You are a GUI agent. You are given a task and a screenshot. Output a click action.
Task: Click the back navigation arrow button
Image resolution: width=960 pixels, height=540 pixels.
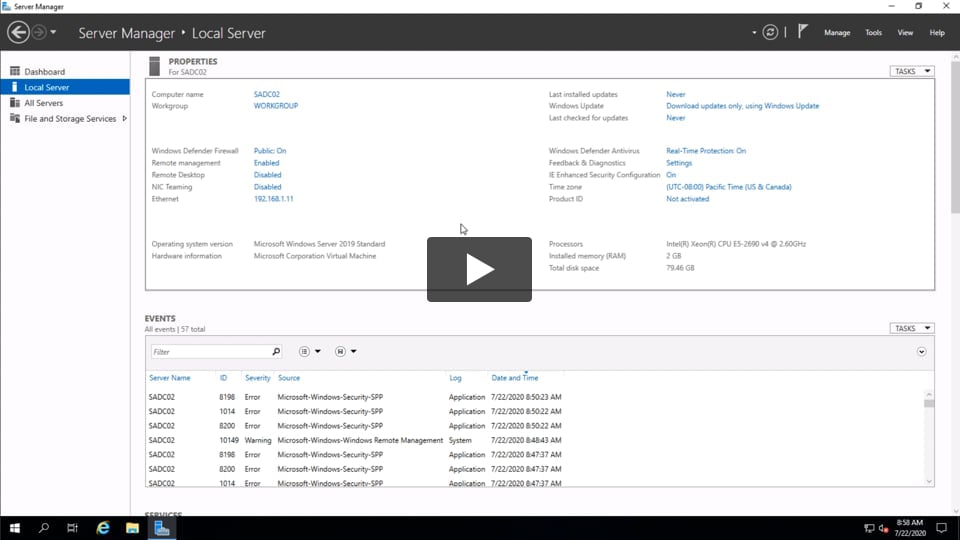pos(18,33)
